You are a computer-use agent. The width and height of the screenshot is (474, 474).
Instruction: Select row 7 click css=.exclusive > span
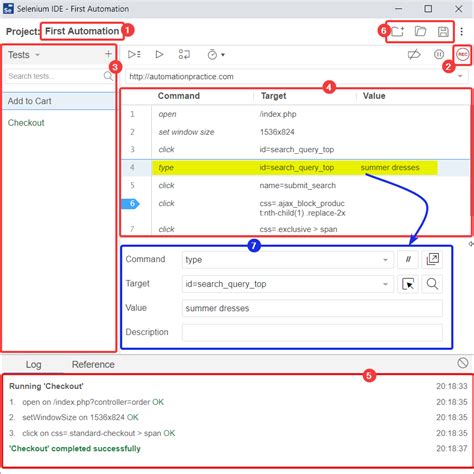[x=295, y=229]
